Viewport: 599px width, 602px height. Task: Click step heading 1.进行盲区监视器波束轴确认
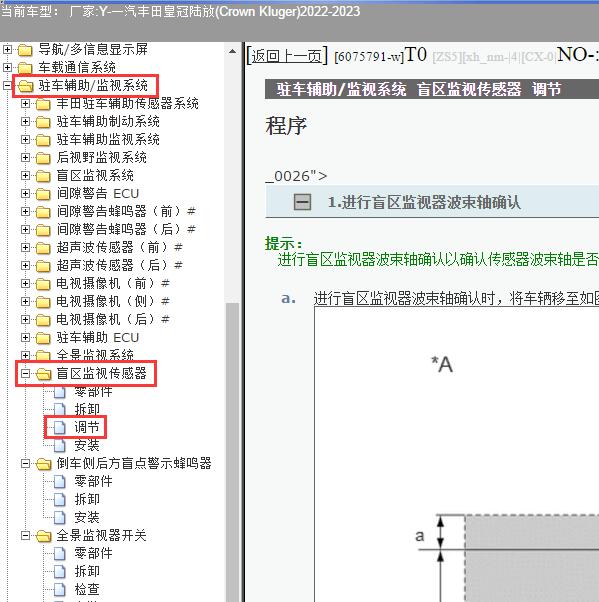click(x=424, y=202)
